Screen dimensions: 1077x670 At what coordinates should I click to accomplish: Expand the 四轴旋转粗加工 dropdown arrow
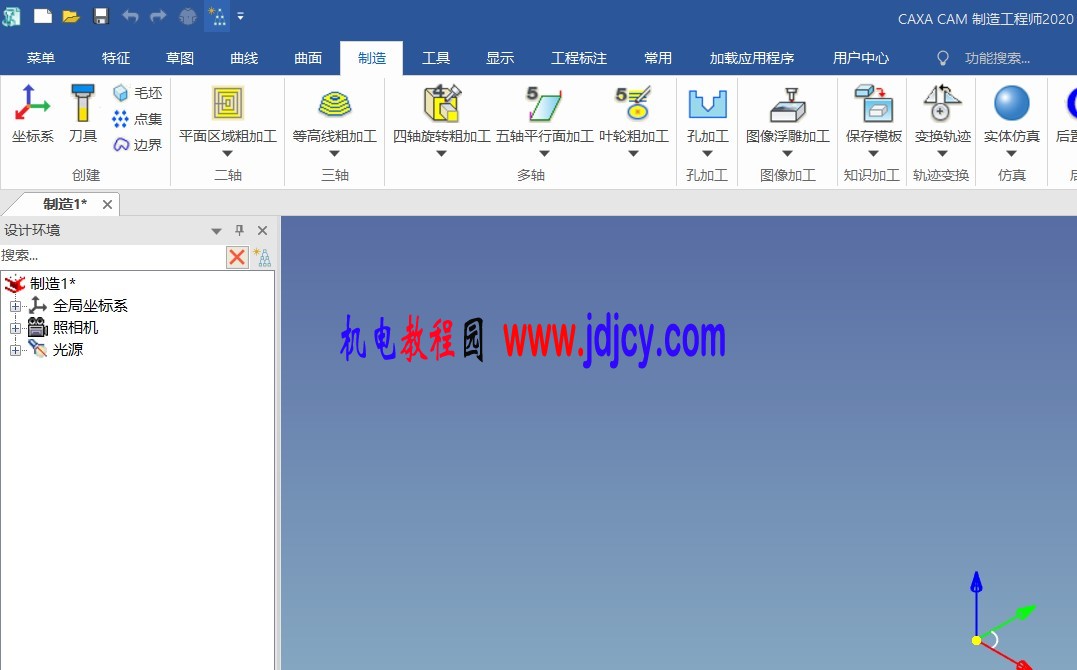tap(442, 153)
